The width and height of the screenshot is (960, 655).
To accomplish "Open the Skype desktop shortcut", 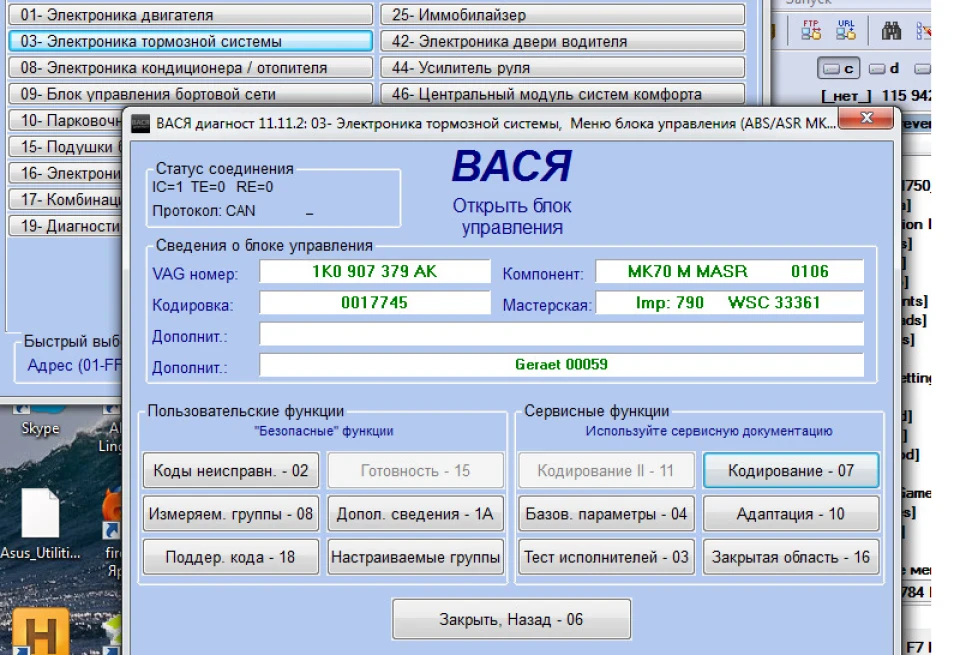I will point(40,421).
